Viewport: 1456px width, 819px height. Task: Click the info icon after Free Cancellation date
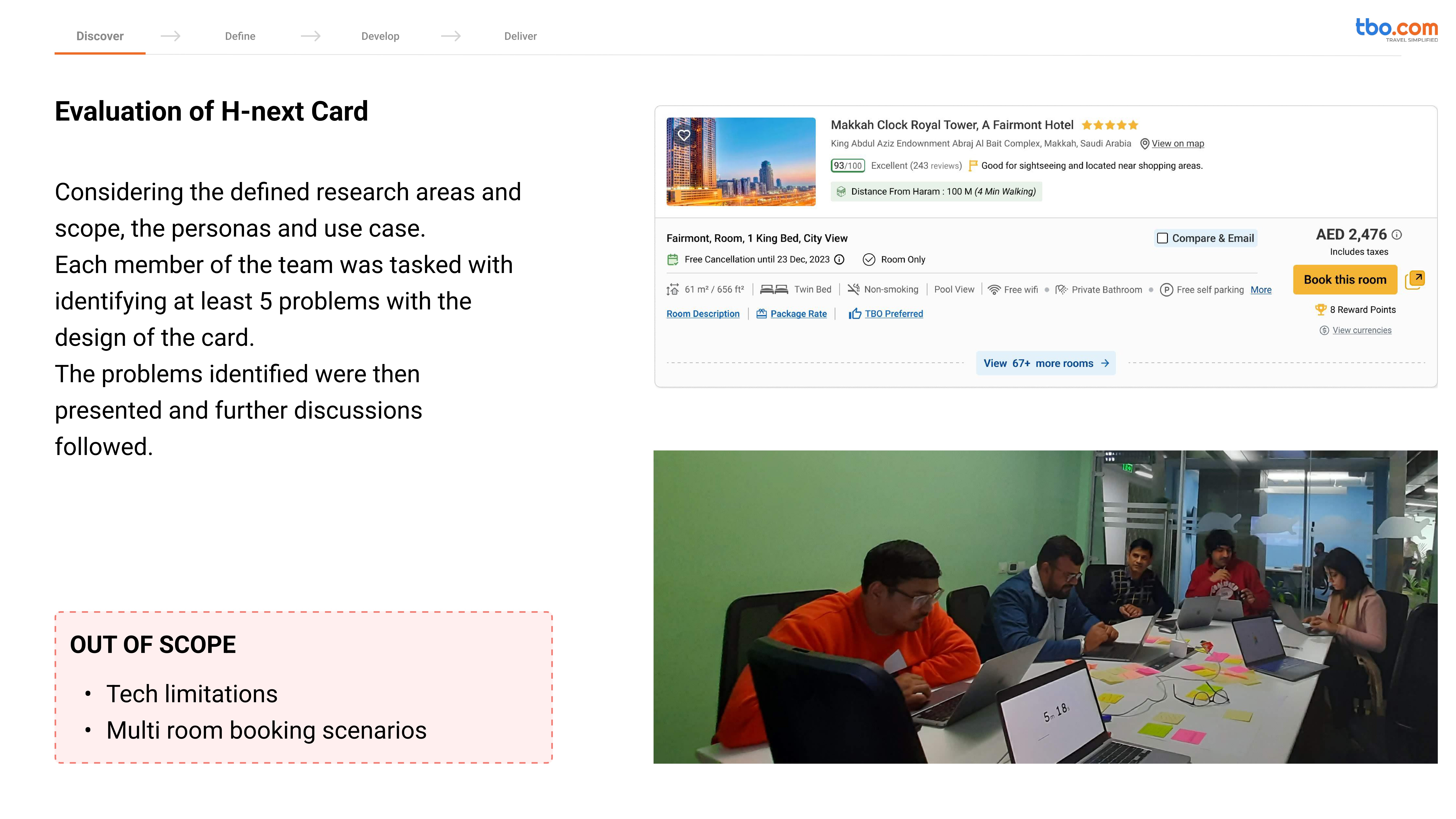[839, 259]
